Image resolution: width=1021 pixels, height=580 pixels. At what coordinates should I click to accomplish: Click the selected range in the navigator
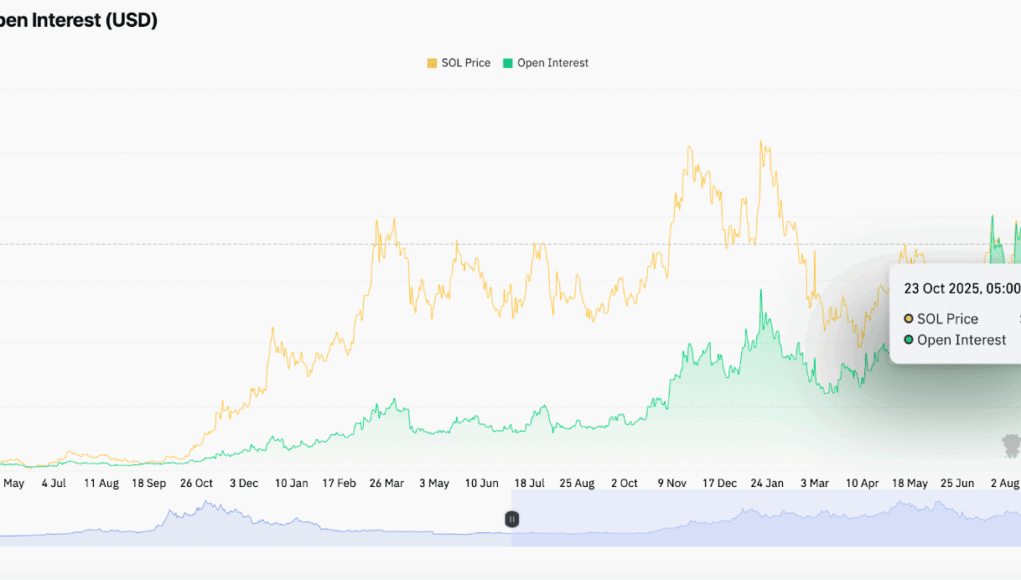760,519
